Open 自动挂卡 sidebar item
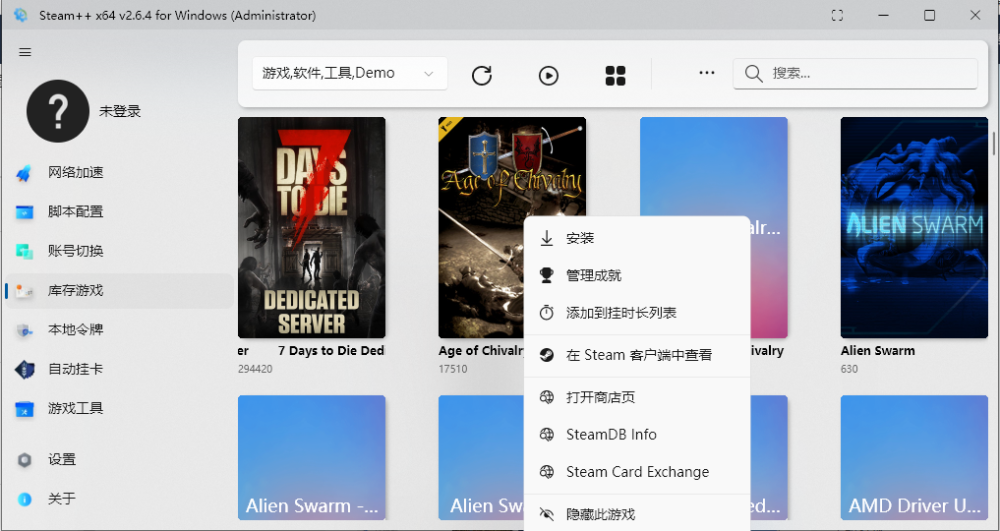 [76, 369]
